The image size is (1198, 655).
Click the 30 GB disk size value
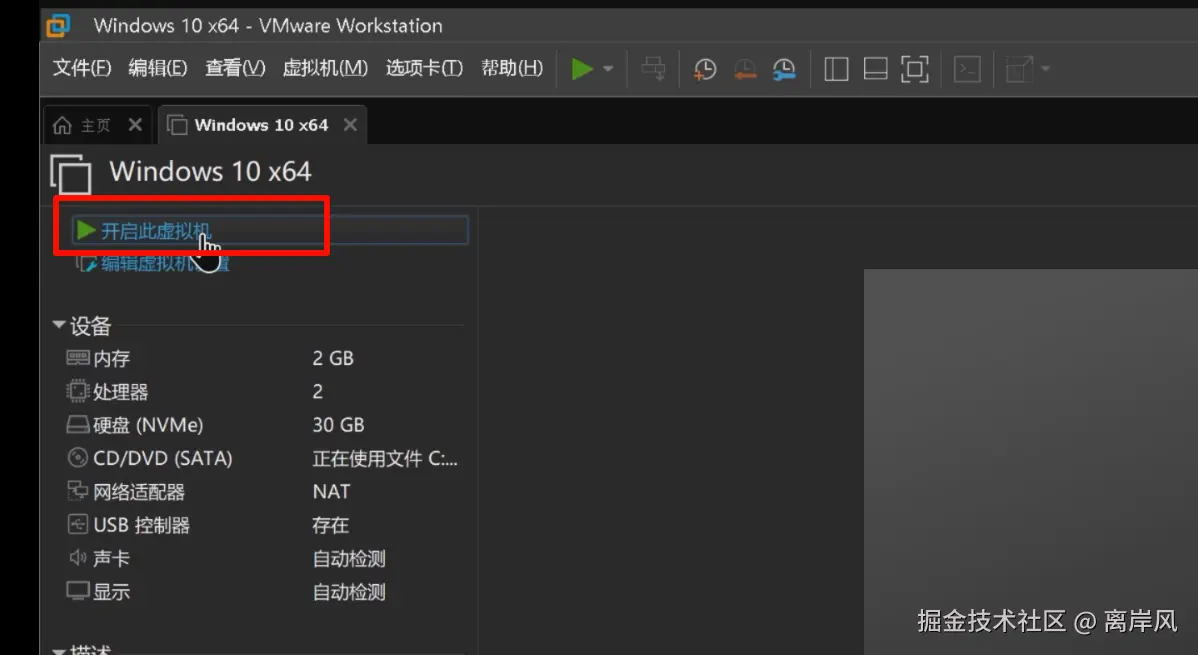[338, 425]
